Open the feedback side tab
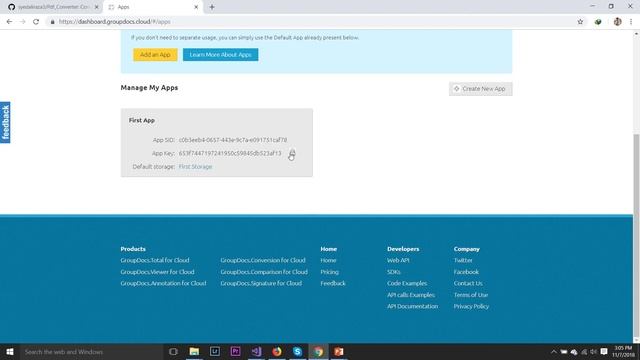The image size is (640, 360). tap(5, 122)
